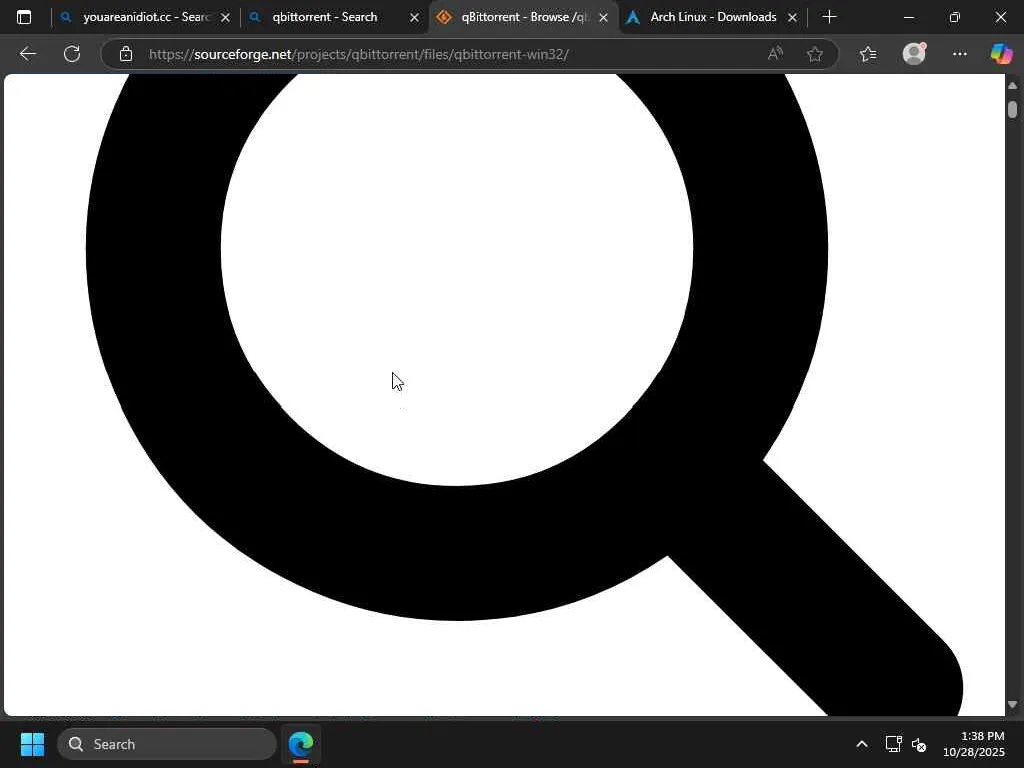
Task: Open the clock showing 1:38 PM
Action: point(973,744)
